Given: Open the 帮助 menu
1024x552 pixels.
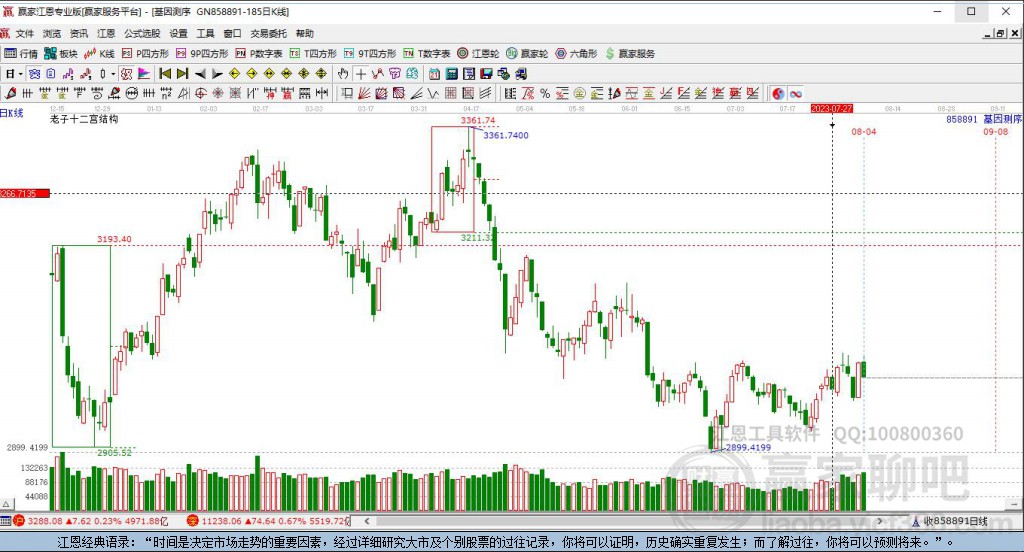Looking at the screenshot, I should pos(304,33).
